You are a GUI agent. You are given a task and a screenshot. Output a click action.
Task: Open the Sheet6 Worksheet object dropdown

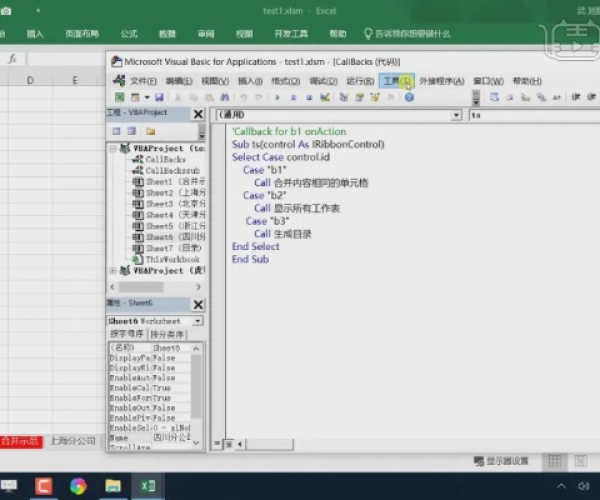point(198,321)
